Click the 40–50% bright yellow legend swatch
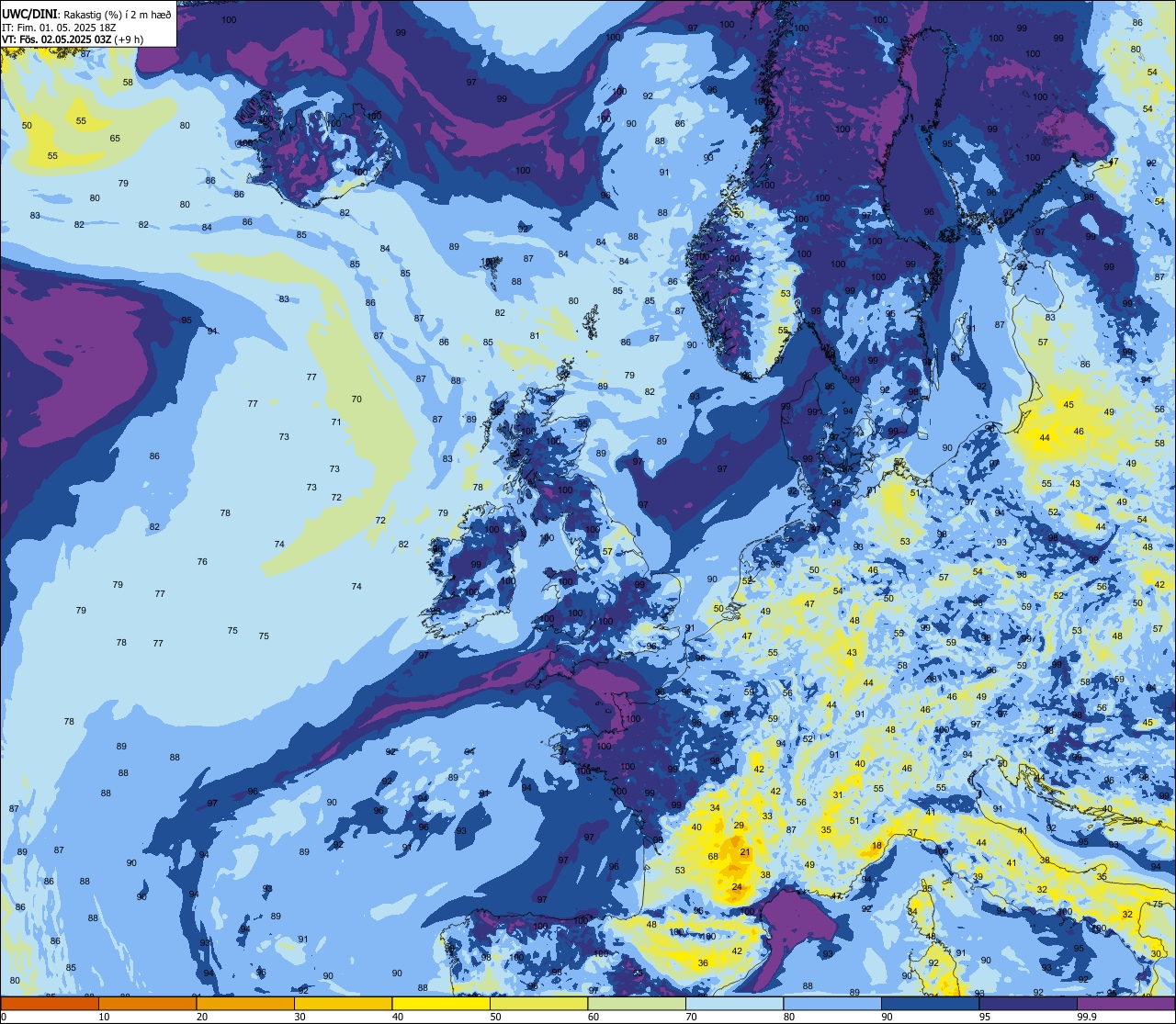 pyautogui.click(x=441, y=1004)
